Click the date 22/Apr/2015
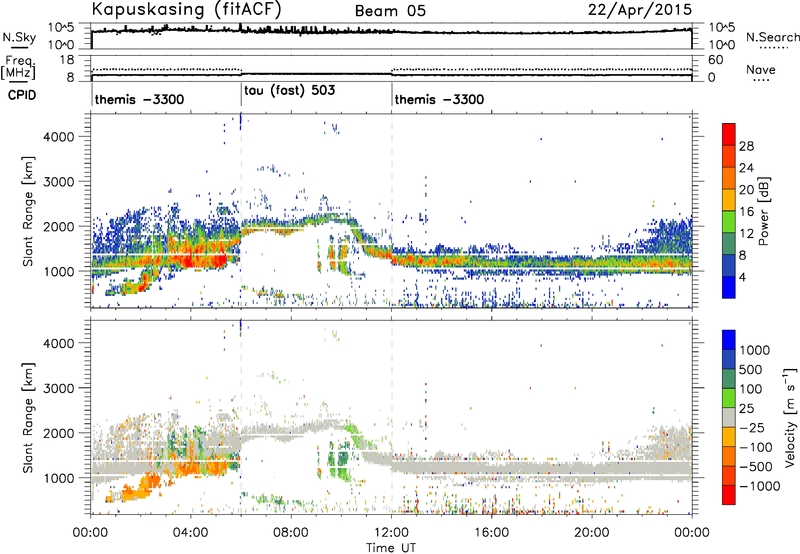This screenshot has height=554, width=800. 640,10
